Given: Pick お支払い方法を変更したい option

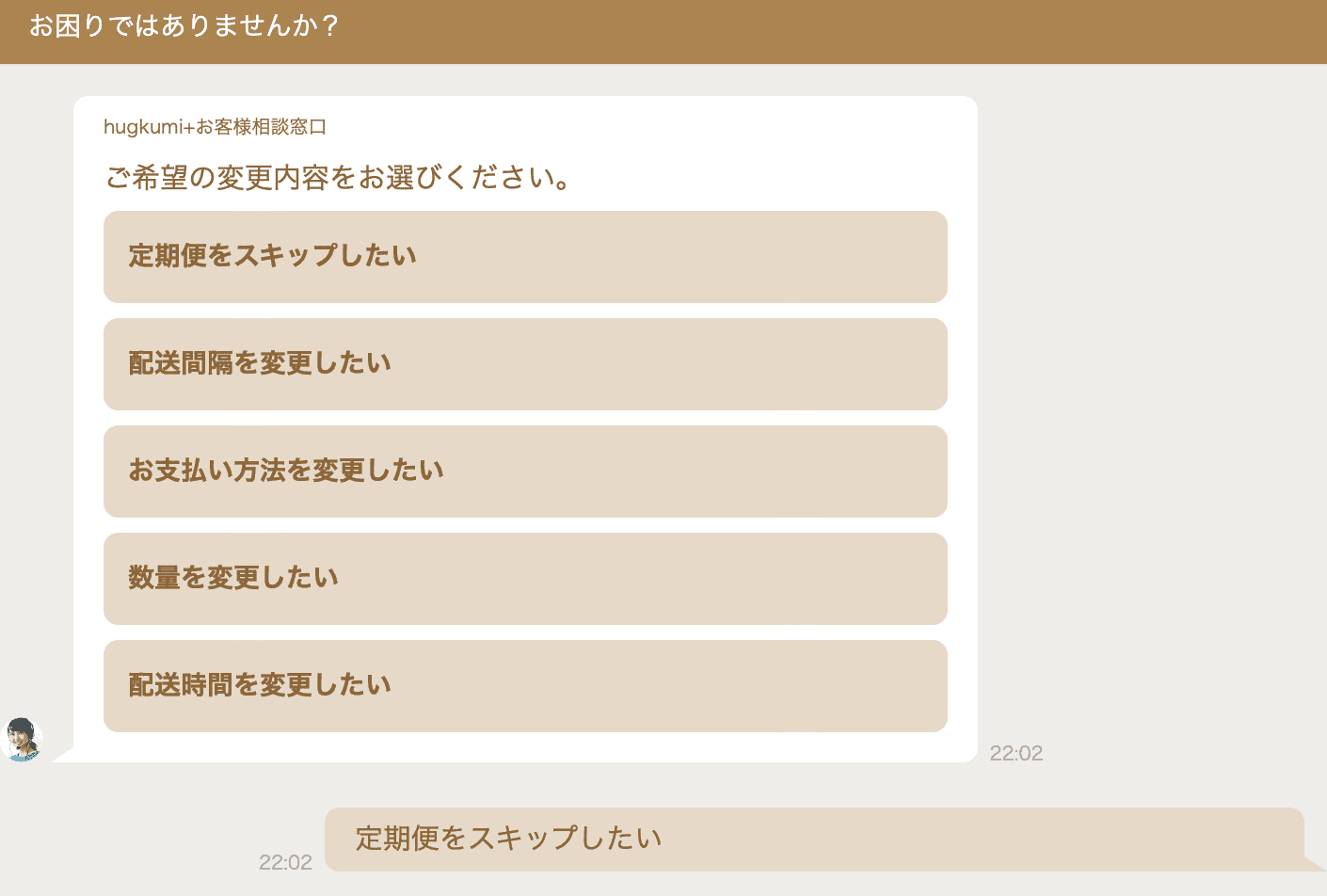Looking at the screenshot, I should click(x=525, y=472).
